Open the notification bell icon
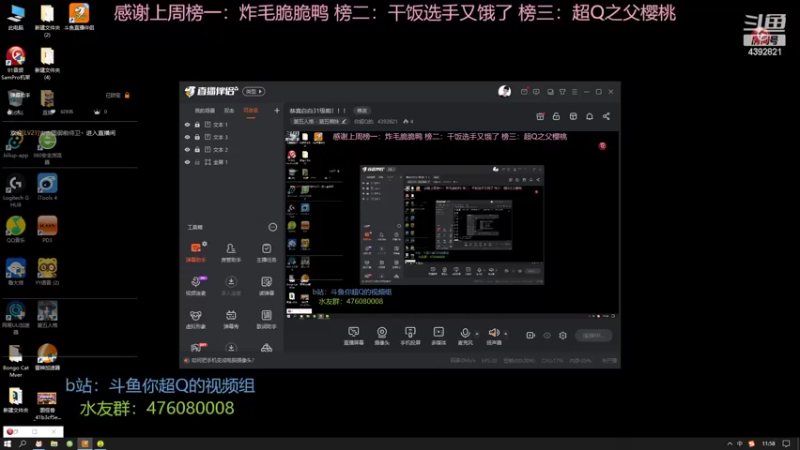This screenshot has width=800, height=450. pyautogui.click(x=589, y=116)
